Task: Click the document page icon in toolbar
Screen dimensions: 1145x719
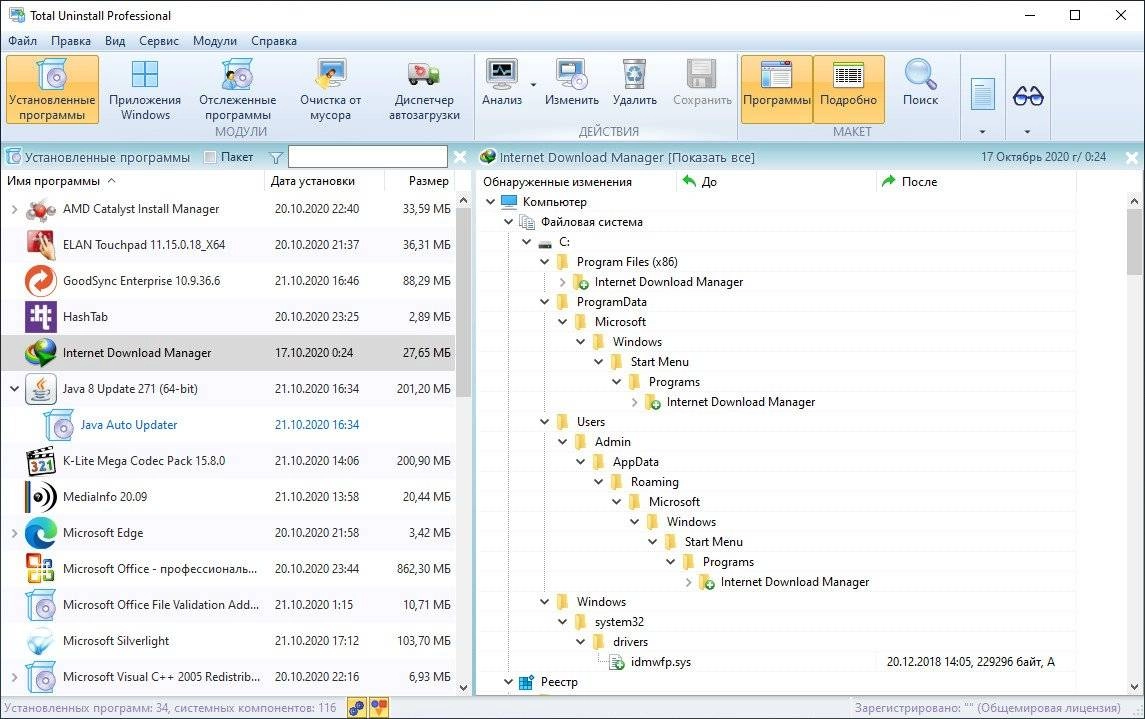Action: tap(982, 95)
